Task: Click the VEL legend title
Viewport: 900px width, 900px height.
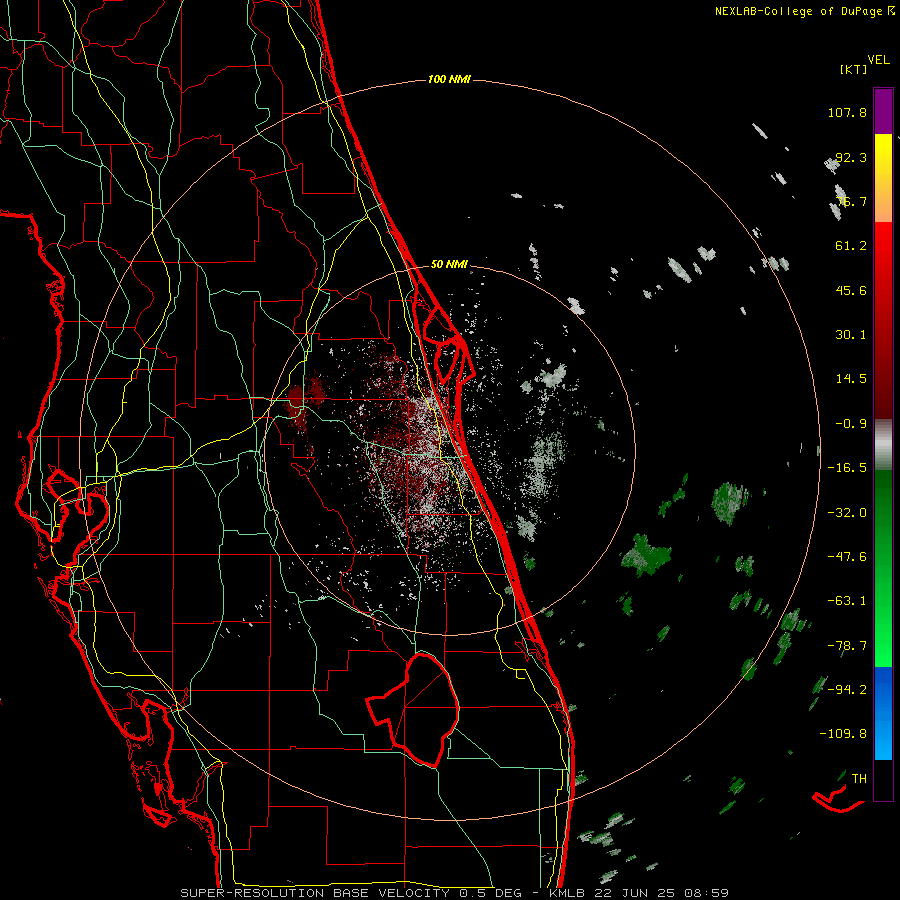Action: tap(878, 60)
